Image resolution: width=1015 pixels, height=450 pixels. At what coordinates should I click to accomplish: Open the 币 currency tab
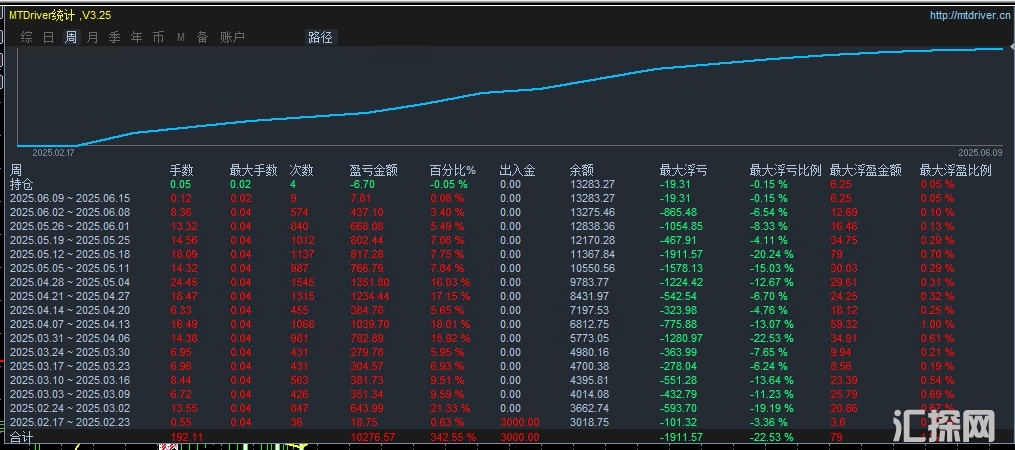159,38
